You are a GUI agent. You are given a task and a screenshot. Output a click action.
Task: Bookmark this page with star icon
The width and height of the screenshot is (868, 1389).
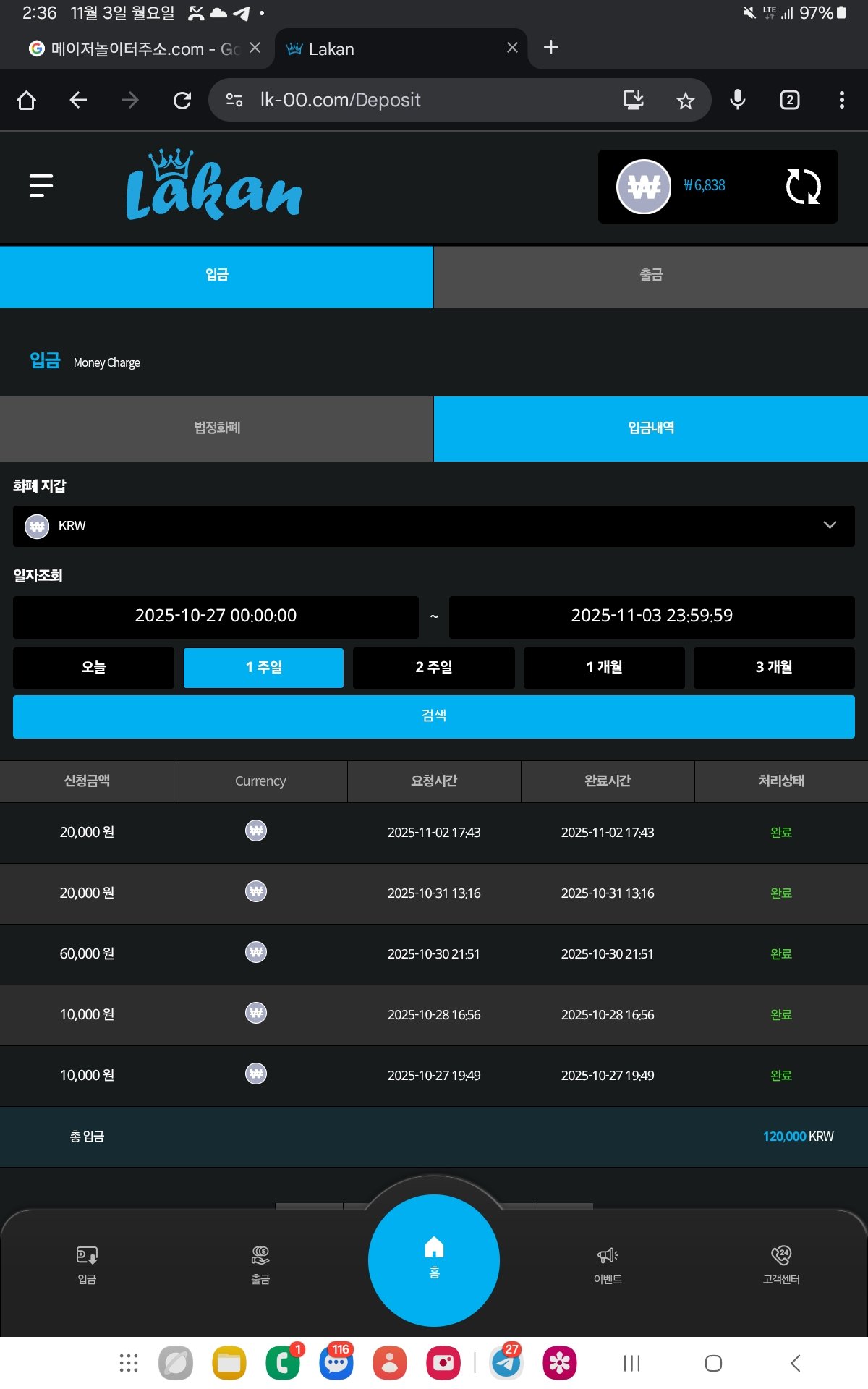(x=685, y=101)
